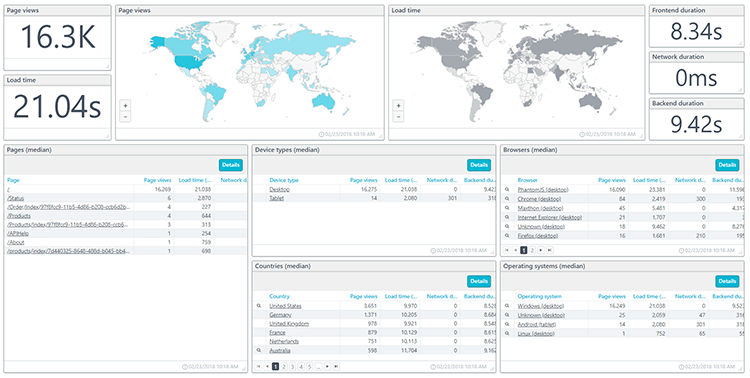Zoom in on the Page views map
Screen dimensions: 750x378
click(x=125, y=105)
